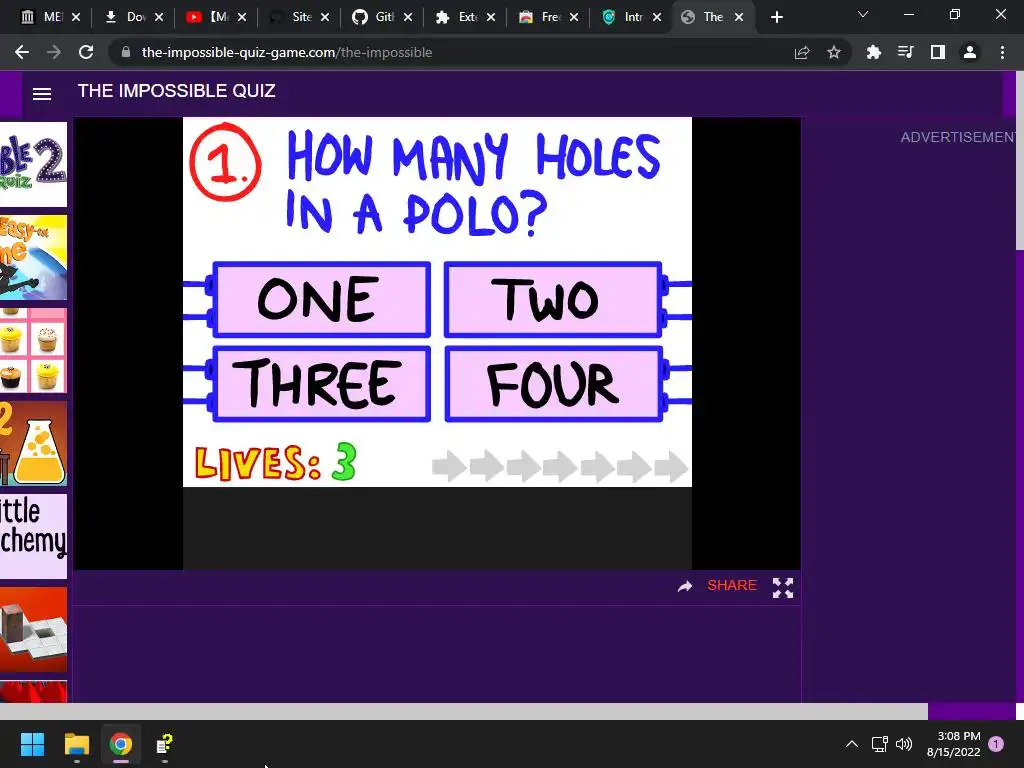Choose the answer TWO
Image resolution: width=1024 pixels, height=768 pixels.
point(553,300)
